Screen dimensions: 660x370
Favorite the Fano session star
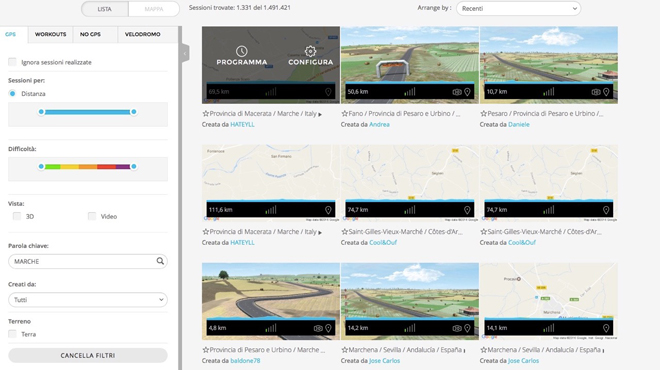coord(345,114)
